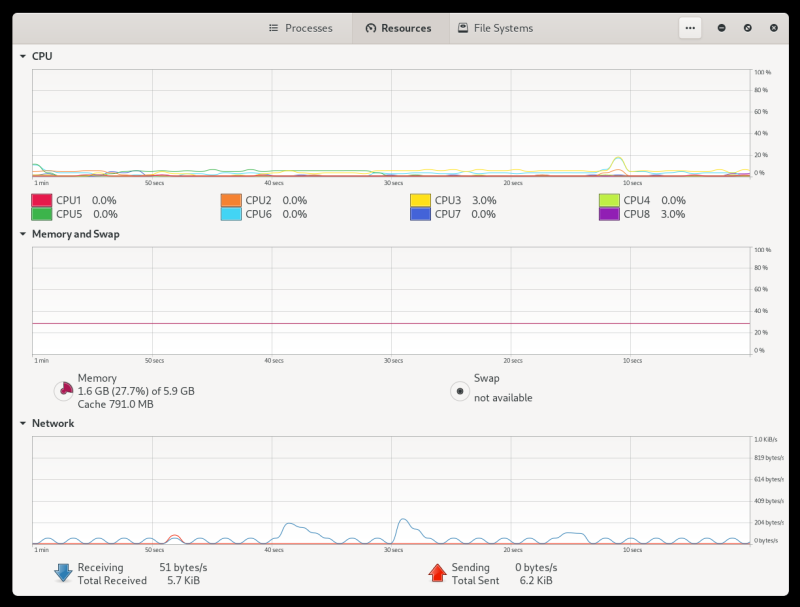The width and height of the screenshot is (800, 607).
Task: Click the CPU8 purple color swatch
Action: 609,214
